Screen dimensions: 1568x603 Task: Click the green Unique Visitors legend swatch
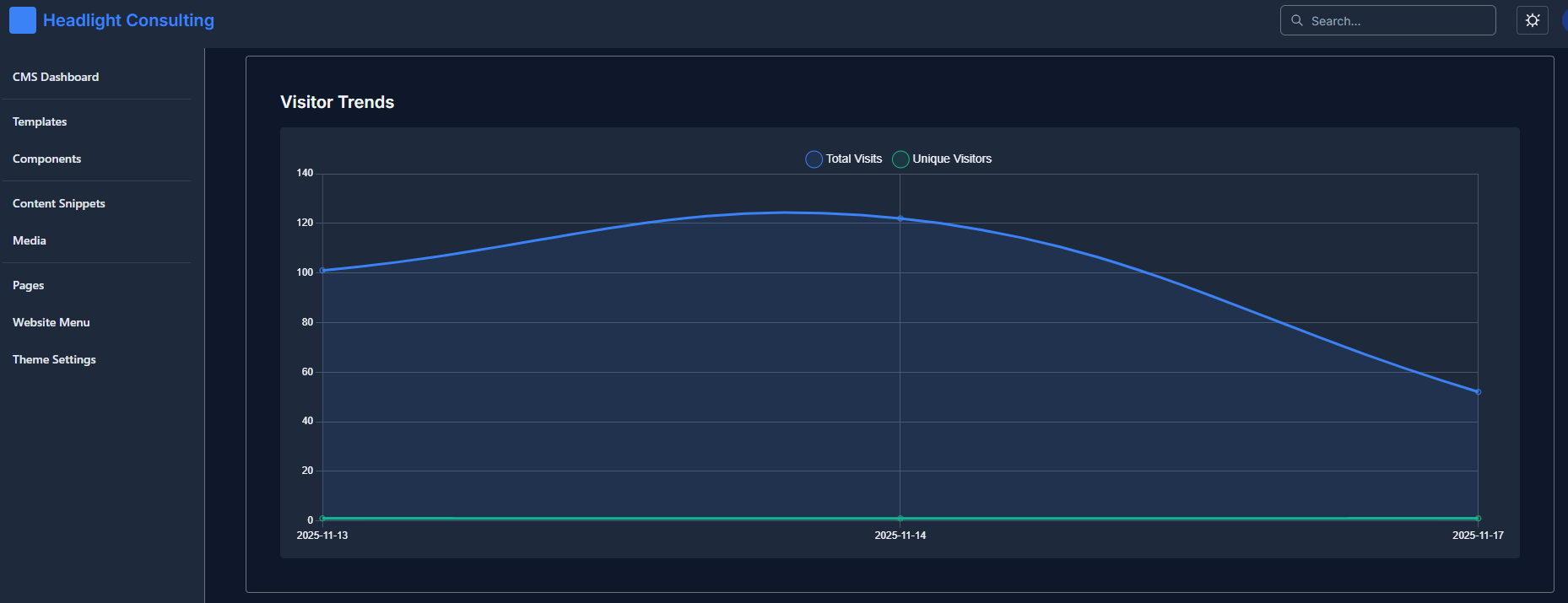[900, 159]
